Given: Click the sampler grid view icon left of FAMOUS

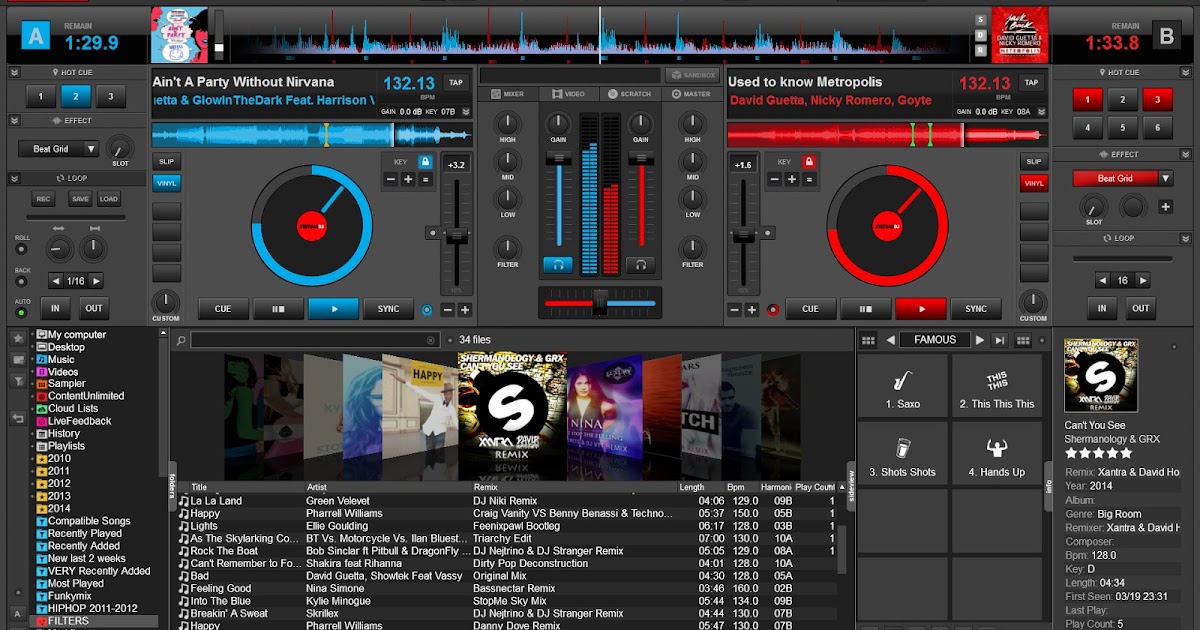Looking at the screenshot, I should click(x=868, y=340).
